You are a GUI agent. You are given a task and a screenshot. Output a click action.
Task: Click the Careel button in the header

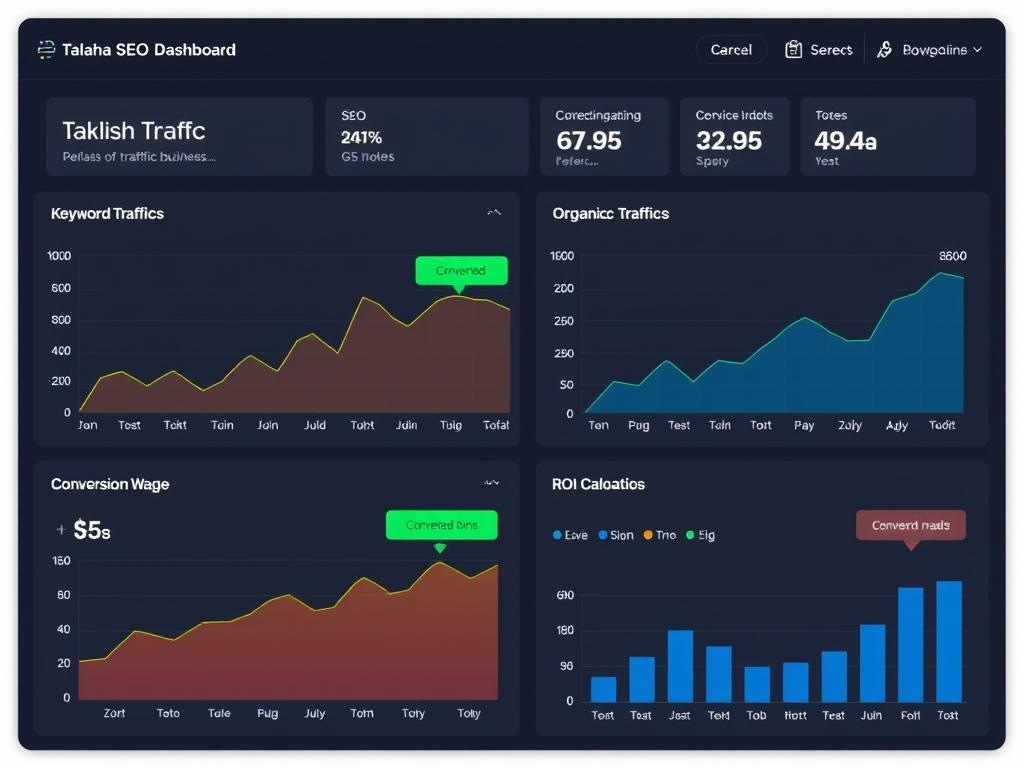731,48
